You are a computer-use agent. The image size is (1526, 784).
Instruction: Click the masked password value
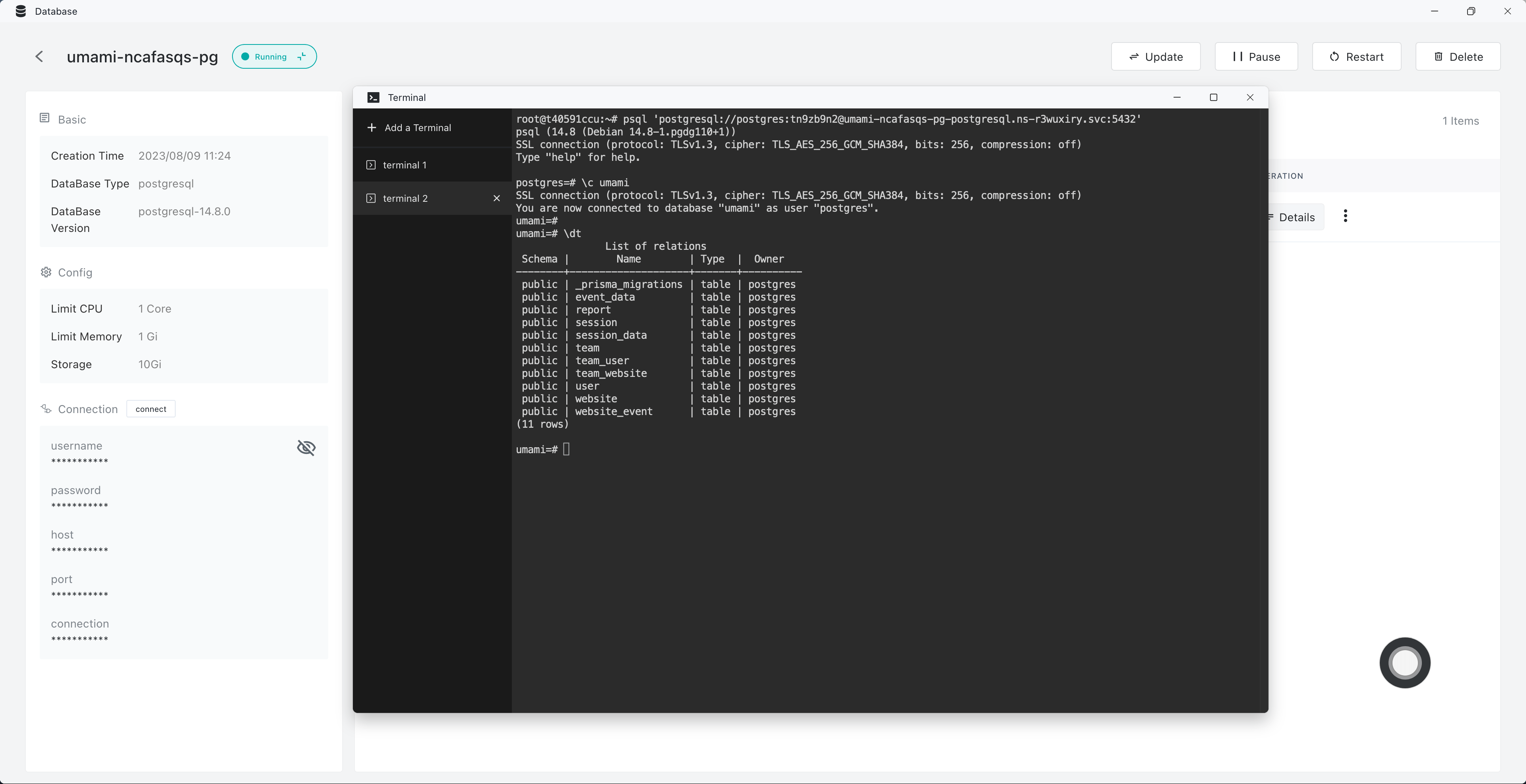(79, 506)
